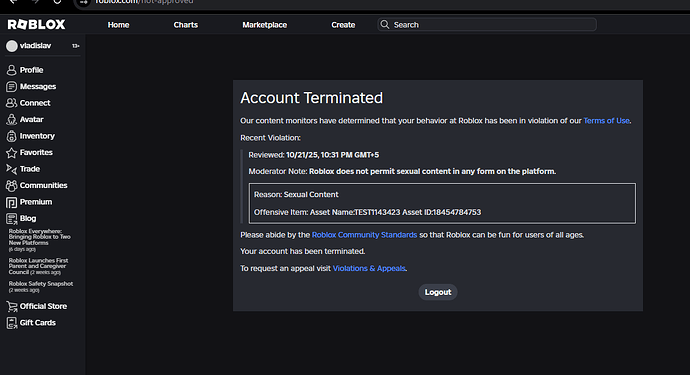Screen dimensions: 690x375
Task: Open the Trade arrows icon
Action: [x=11, y=169]
